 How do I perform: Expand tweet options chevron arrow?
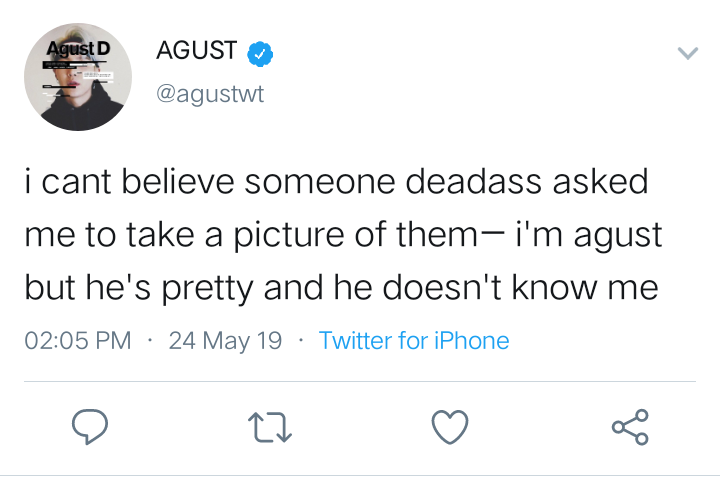(x=688, y=53)
